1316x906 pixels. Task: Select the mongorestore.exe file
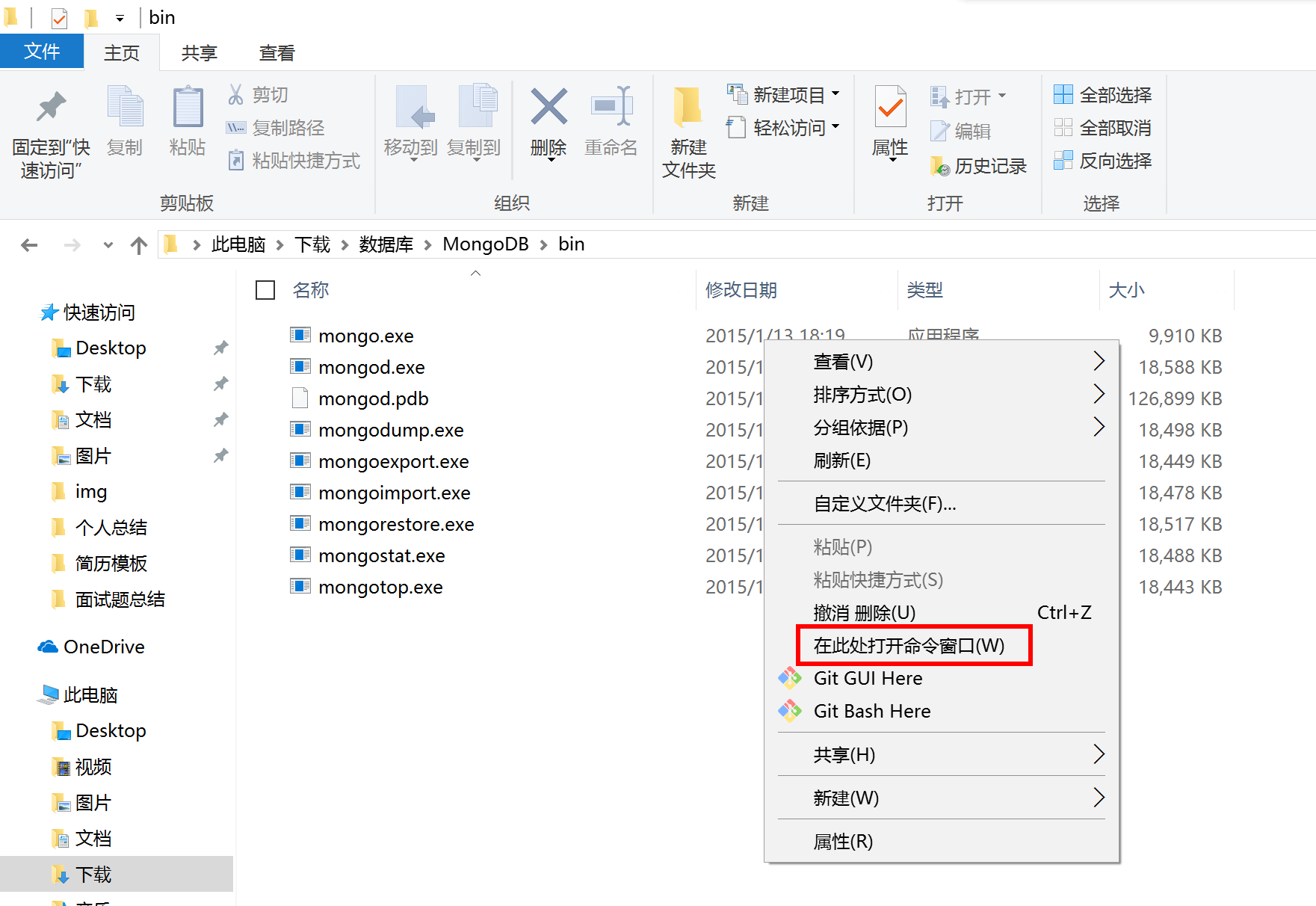tap(396, 524)
